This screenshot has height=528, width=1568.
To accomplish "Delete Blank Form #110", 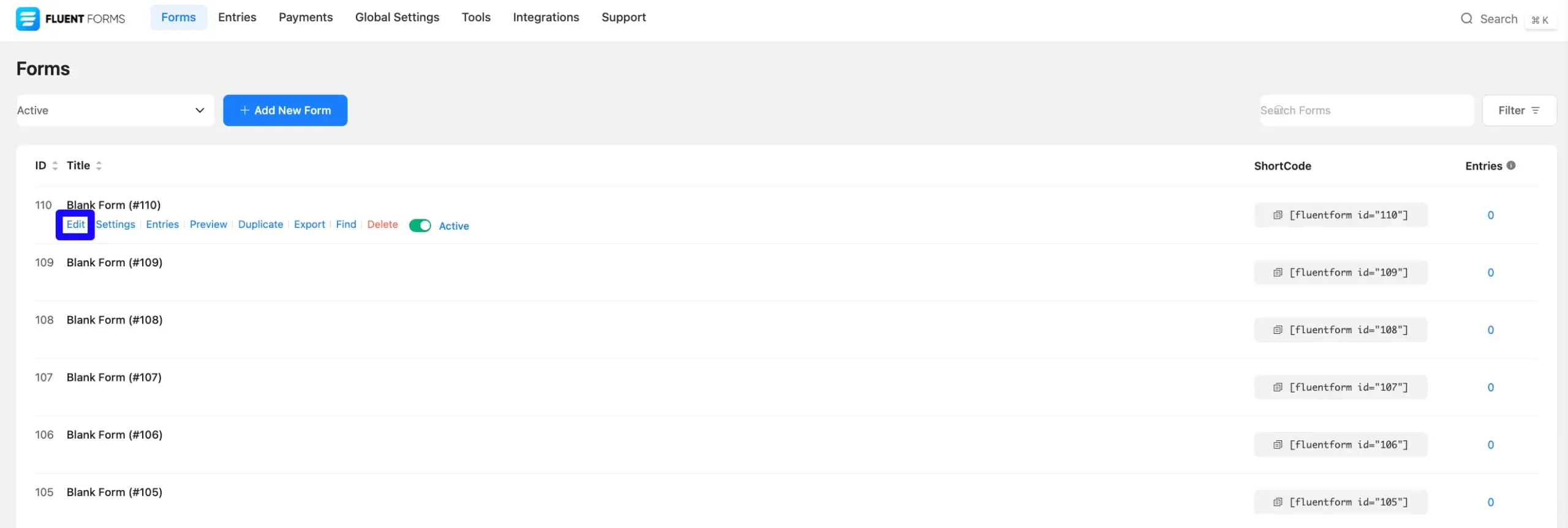I will [x=382, y=224].
